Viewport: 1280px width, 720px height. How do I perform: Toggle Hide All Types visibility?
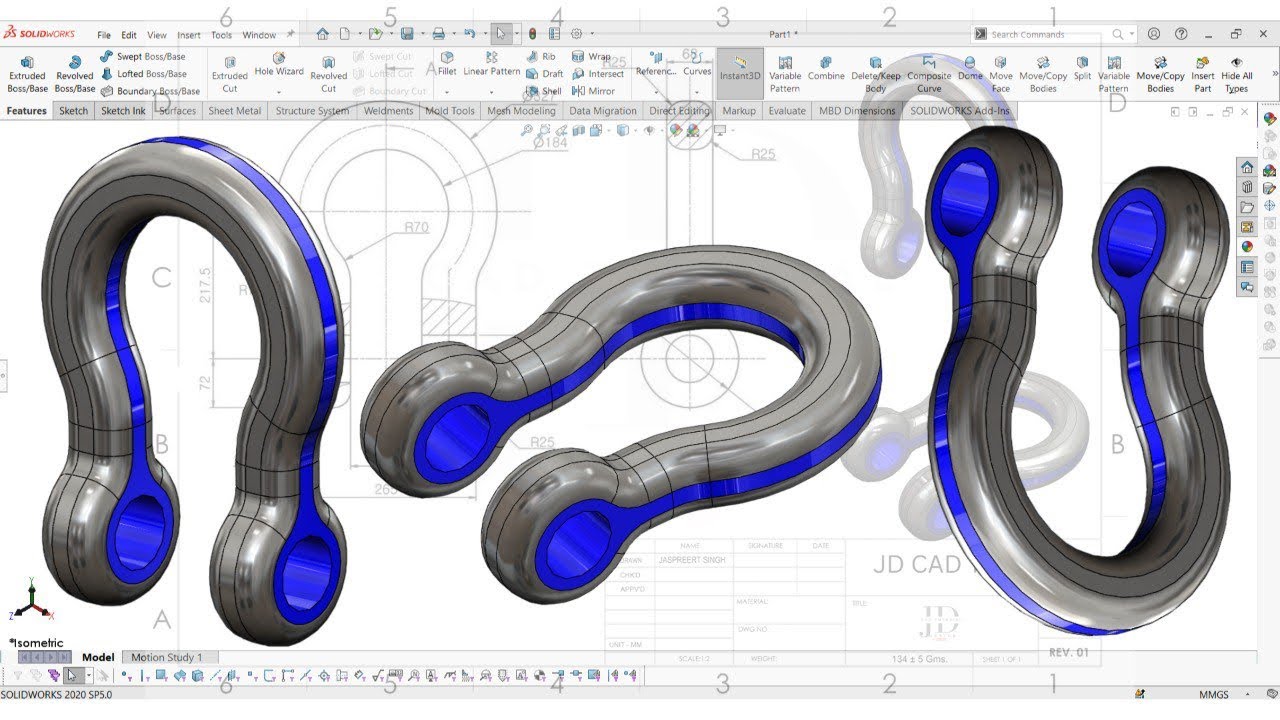(x=1237, y=75)
